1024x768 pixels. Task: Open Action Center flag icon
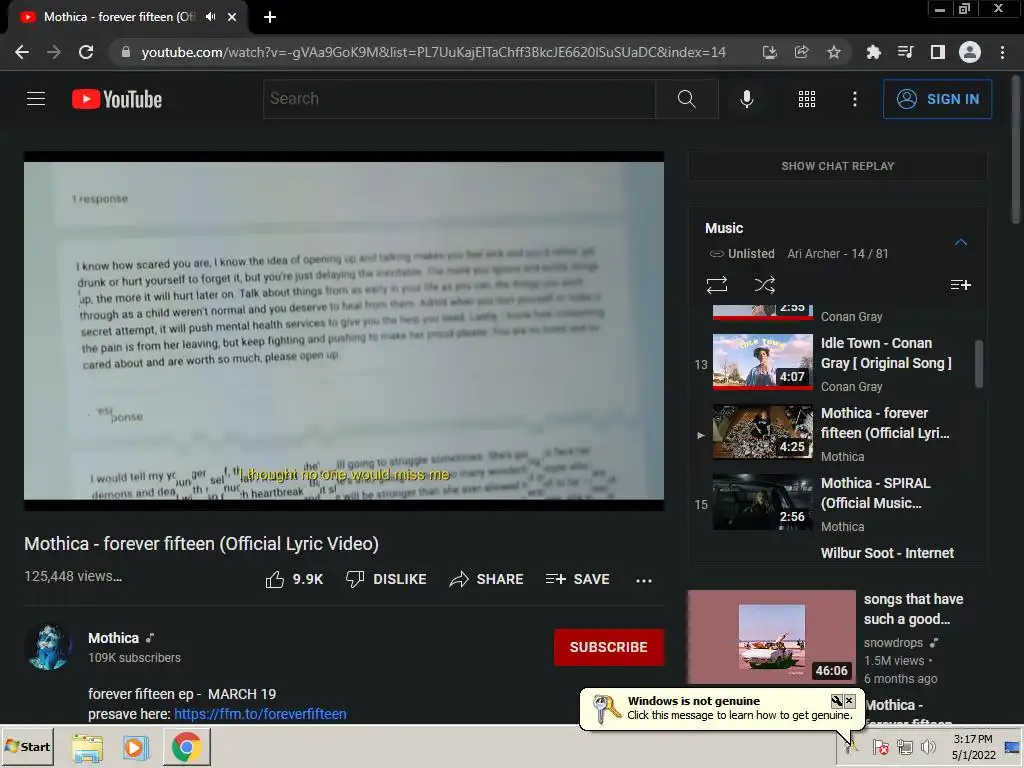pos(880,746)
